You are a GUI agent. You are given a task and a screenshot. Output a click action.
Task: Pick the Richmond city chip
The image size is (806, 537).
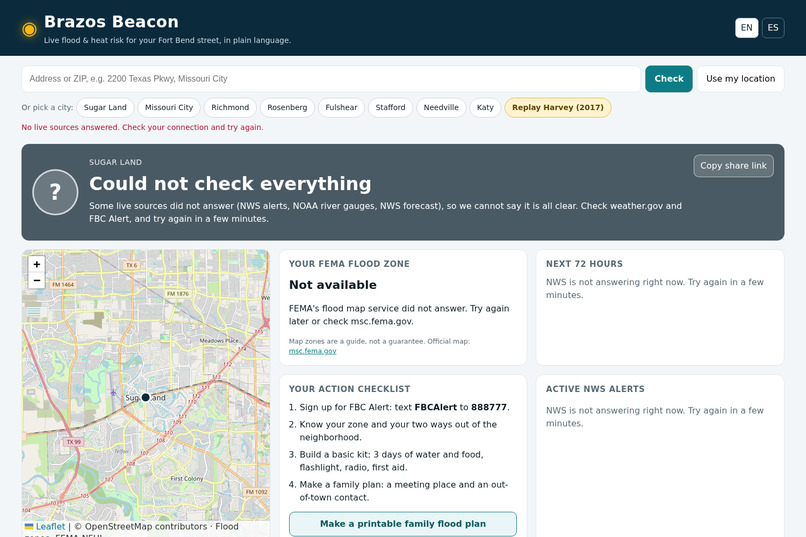230,107
